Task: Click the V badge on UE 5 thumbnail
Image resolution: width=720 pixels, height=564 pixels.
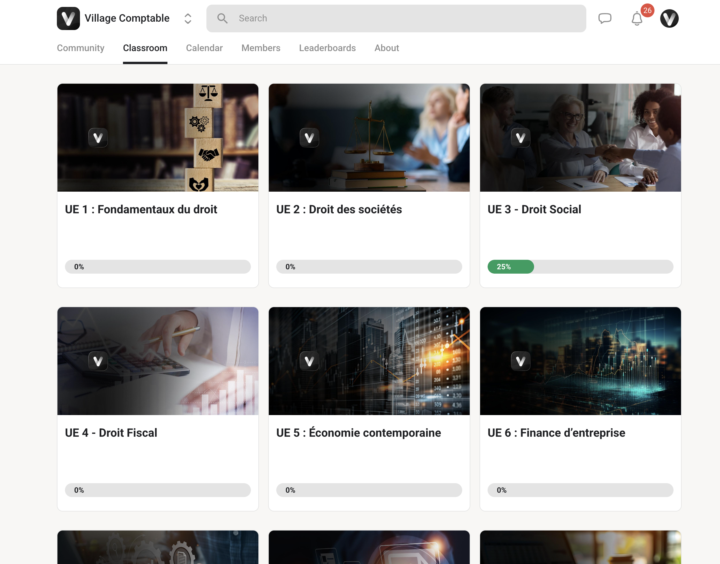Action: [309, 361]
